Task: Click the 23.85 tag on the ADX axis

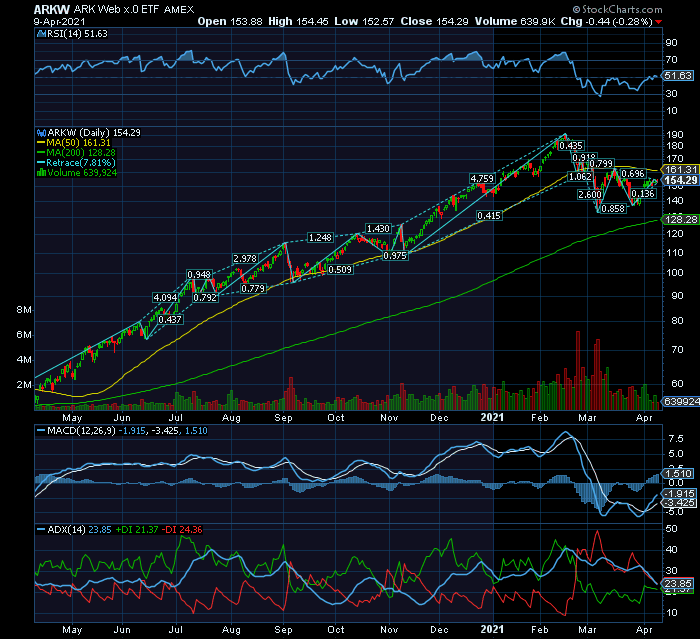Action: pyautogui.click(x=678, y=584)
